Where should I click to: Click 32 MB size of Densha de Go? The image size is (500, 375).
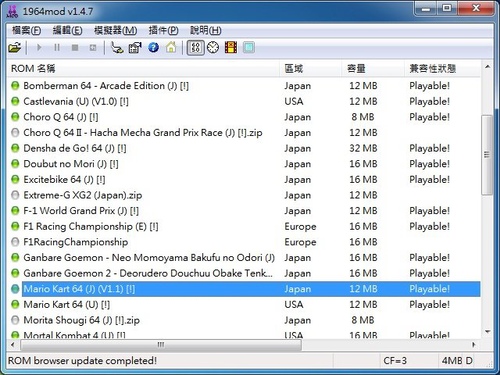coord(363,148)
